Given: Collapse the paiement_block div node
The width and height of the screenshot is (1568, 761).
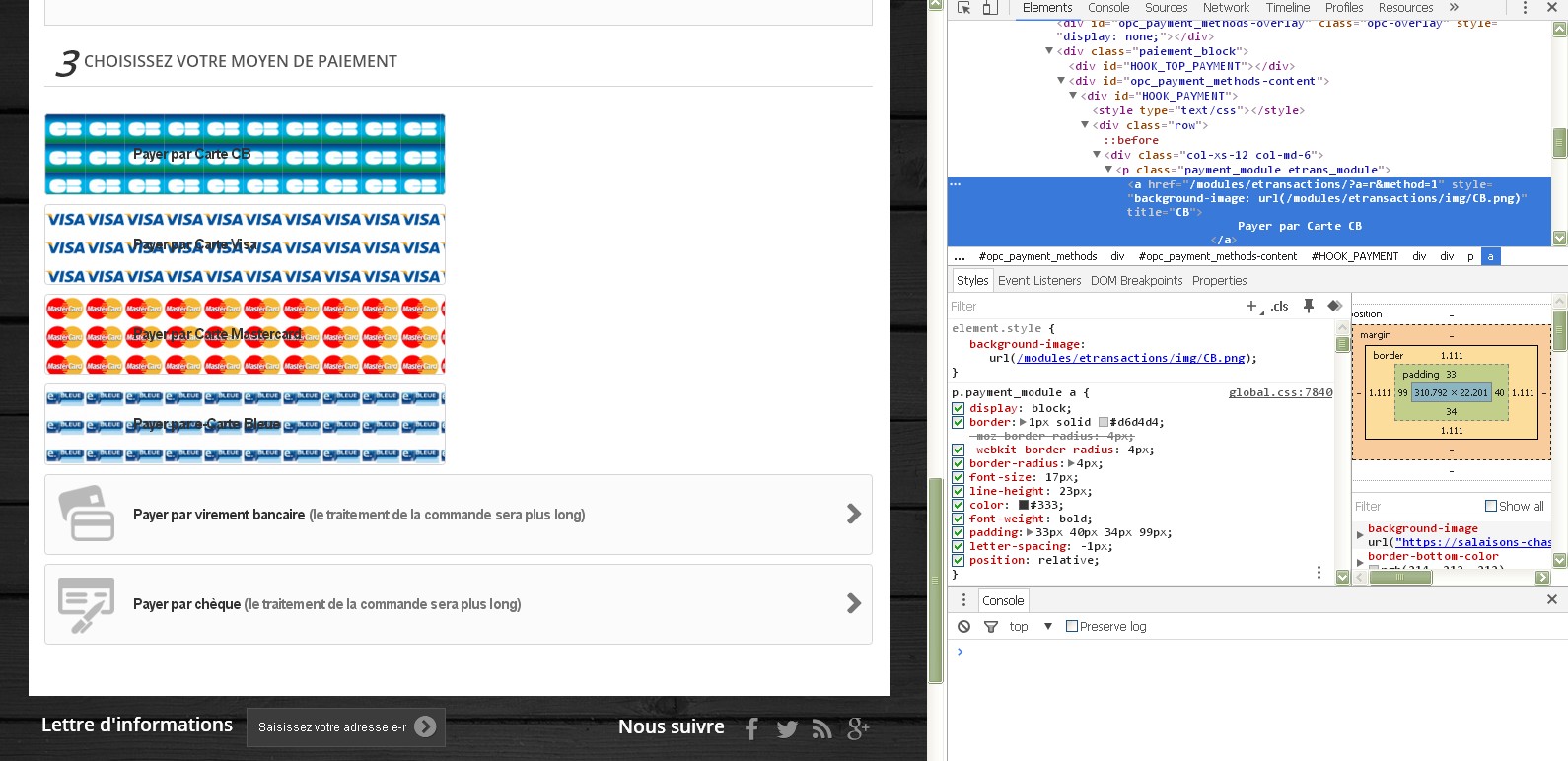Looking at the screenshot, I should (x=1049, y=51).
